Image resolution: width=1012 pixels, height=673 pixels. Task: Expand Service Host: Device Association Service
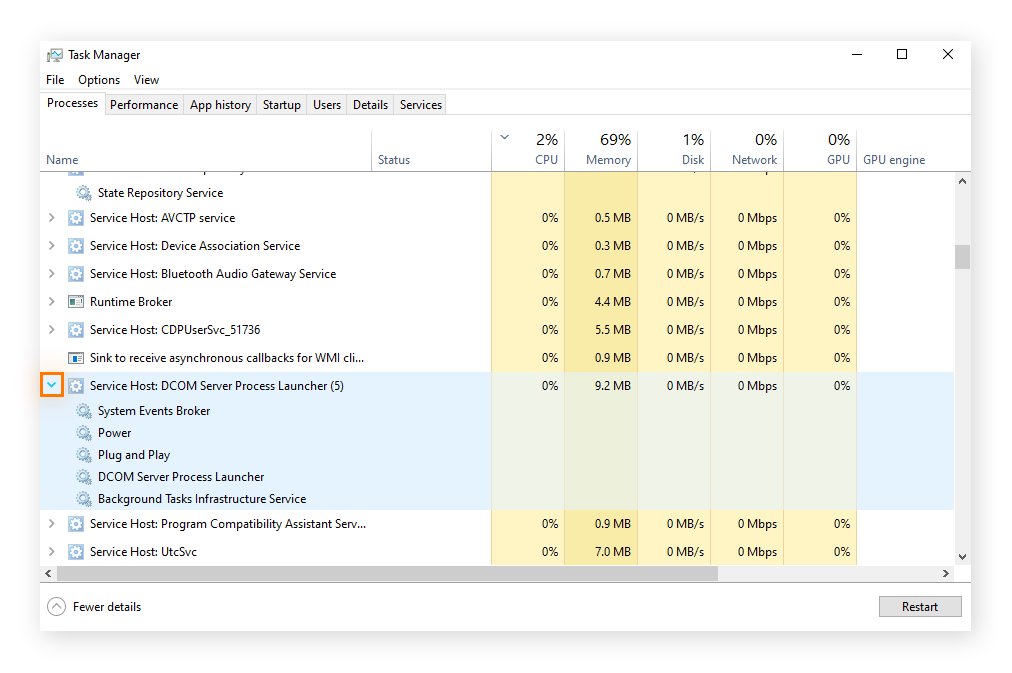coord(52,246)
